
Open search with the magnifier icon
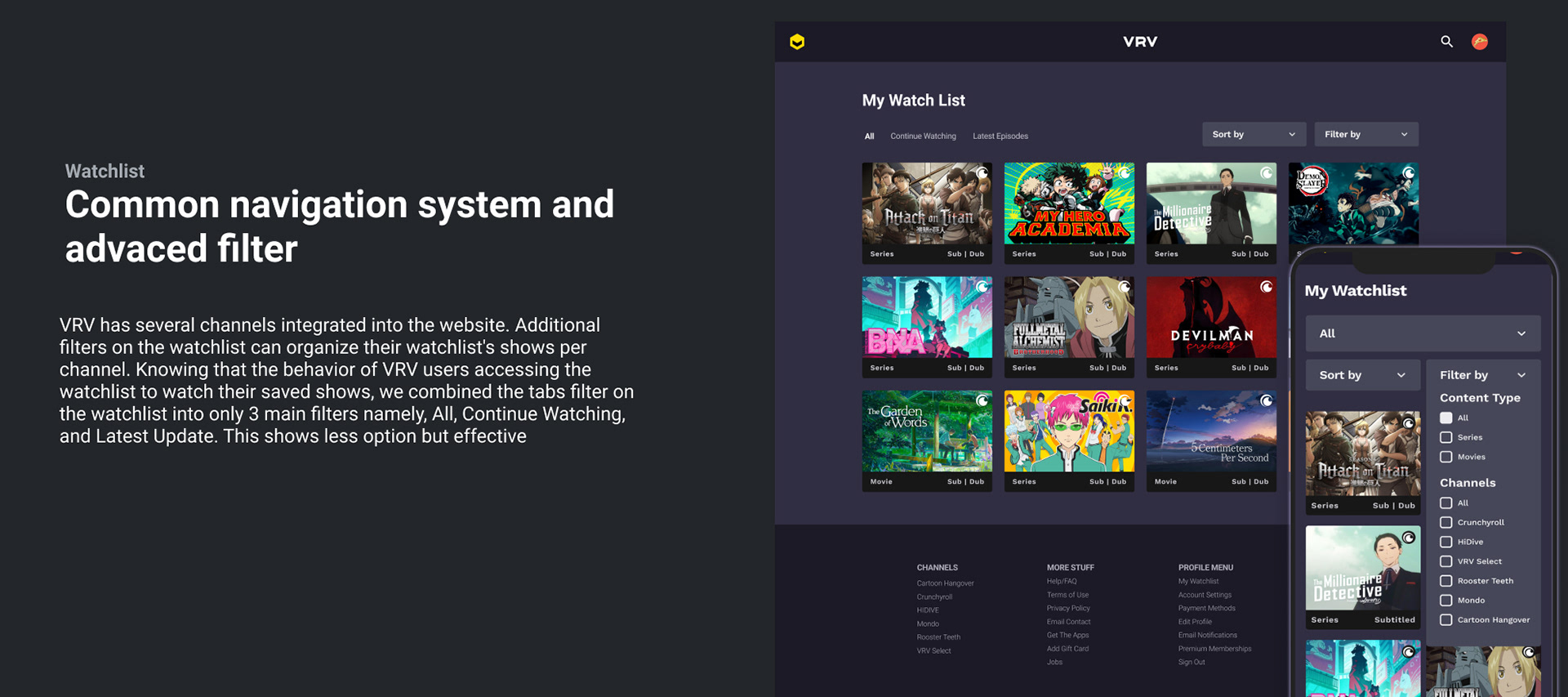pyautogui.click(x=1446, y=42)
